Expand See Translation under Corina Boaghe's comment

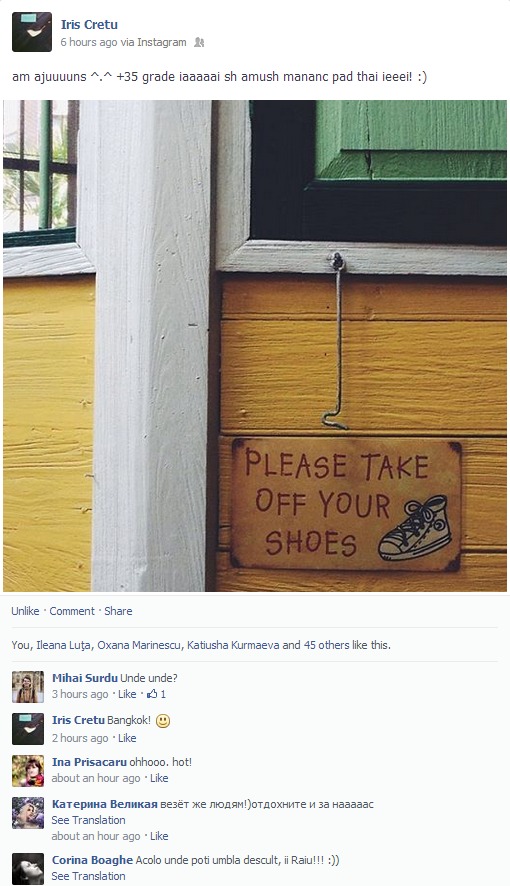click(x=89, y=876)
